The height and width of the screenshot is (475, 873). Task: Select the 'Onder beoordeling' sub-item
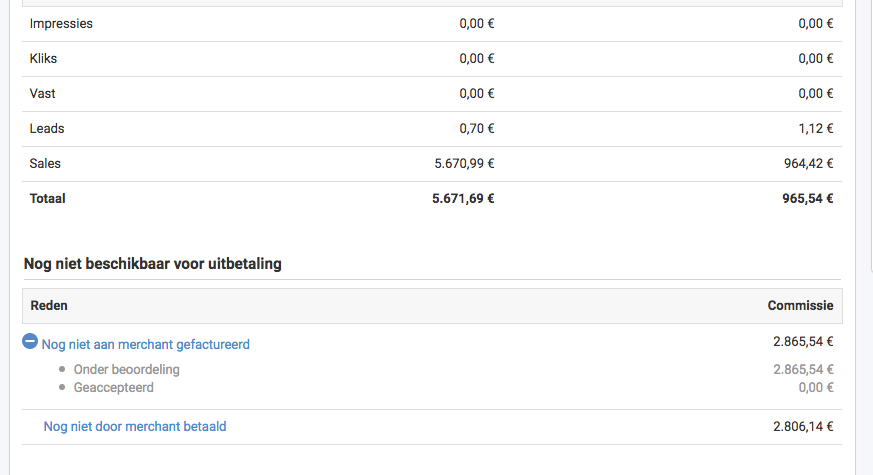coord(126,370)
